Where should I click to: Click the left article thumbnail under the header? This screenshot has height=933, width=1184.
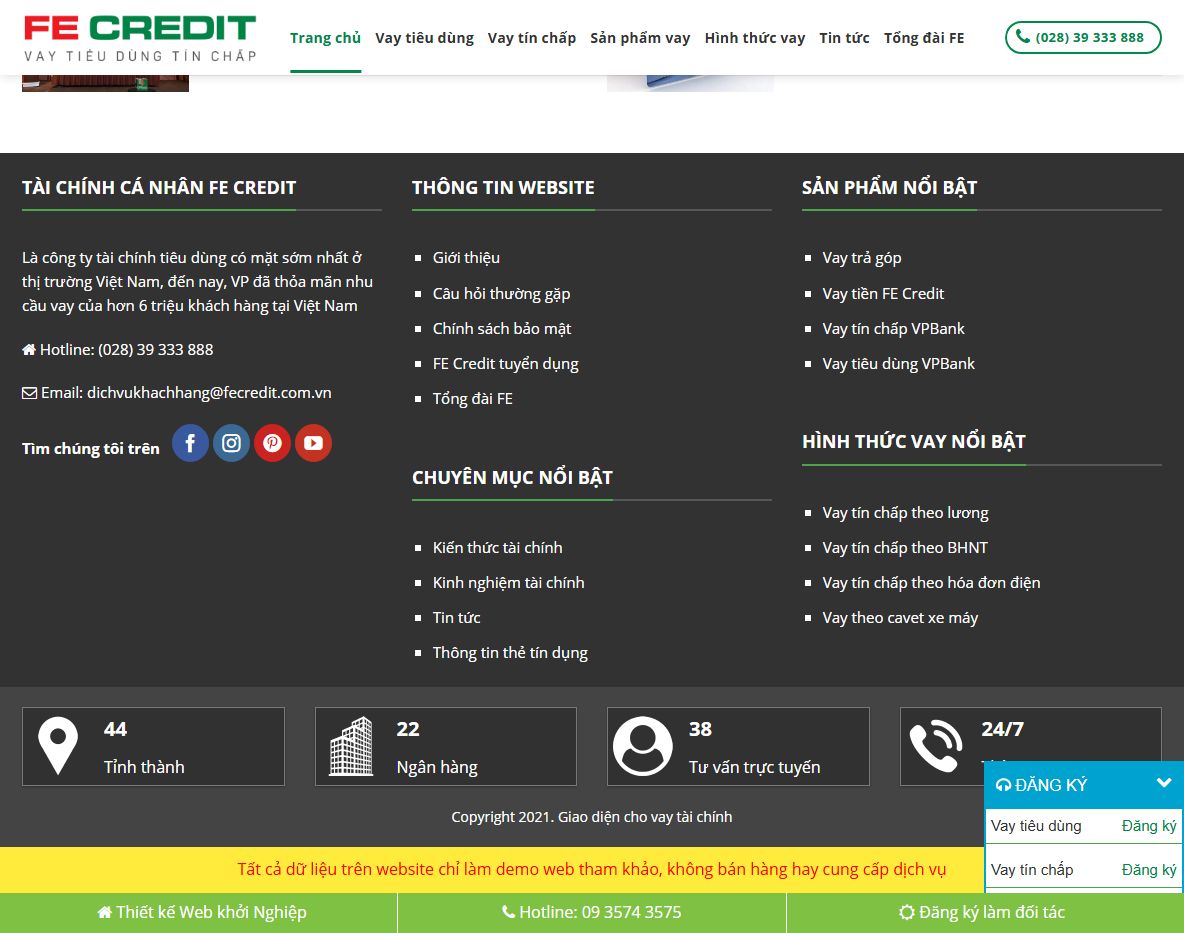point(106,83)
